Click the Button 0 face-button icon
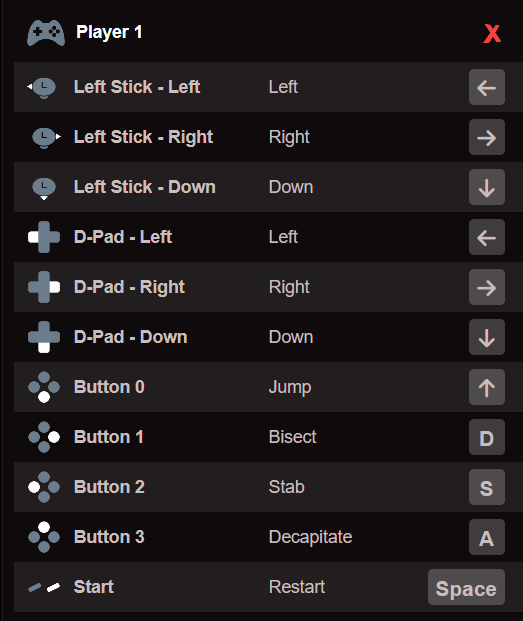 coord(44,387)
